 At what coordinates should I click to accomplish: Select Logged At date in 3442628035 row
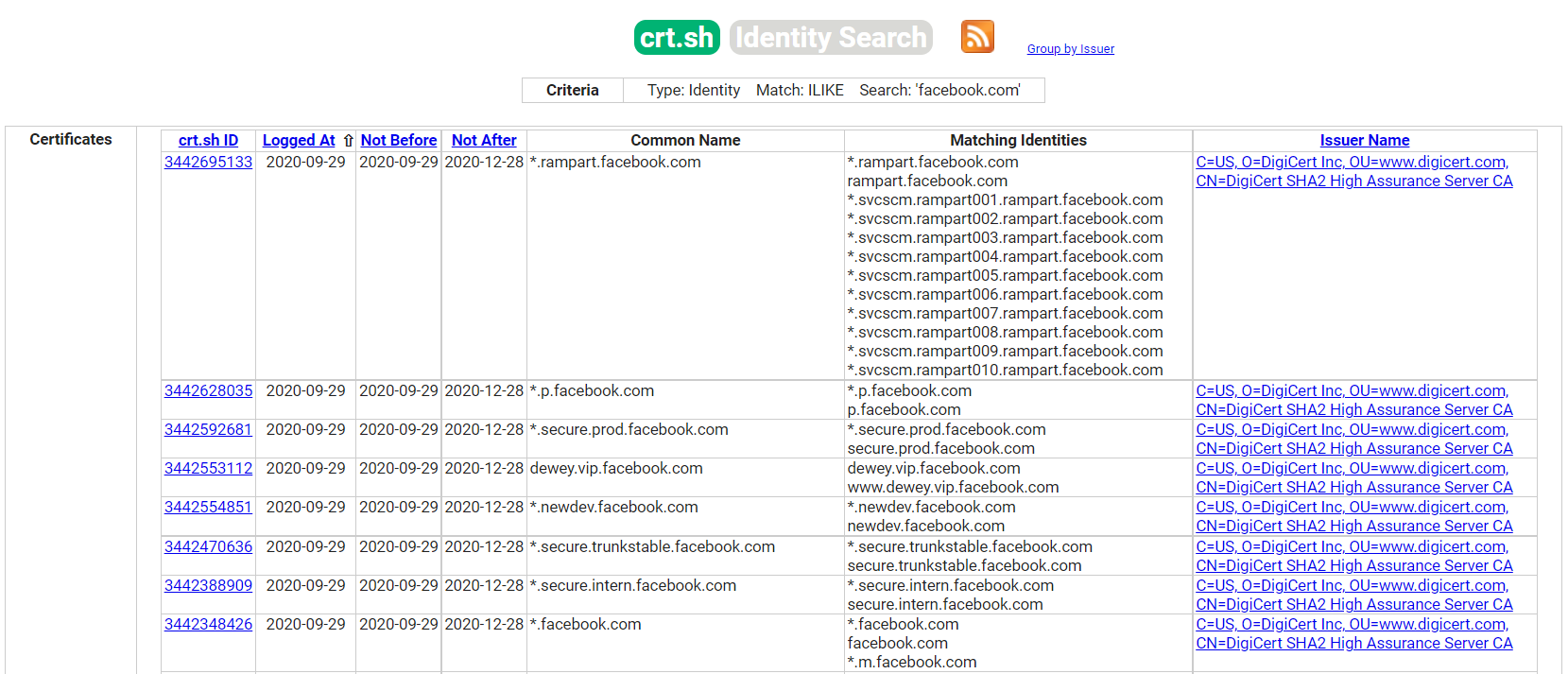pos(305,390)
